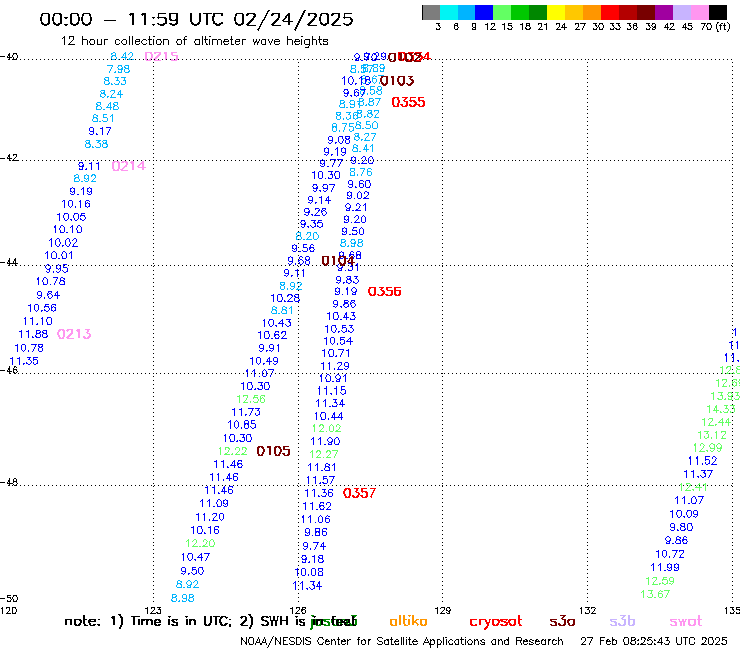This screenshot has height=650, width=740.
Task: Select the wave height value 10.05
Action: pos(71,217)
